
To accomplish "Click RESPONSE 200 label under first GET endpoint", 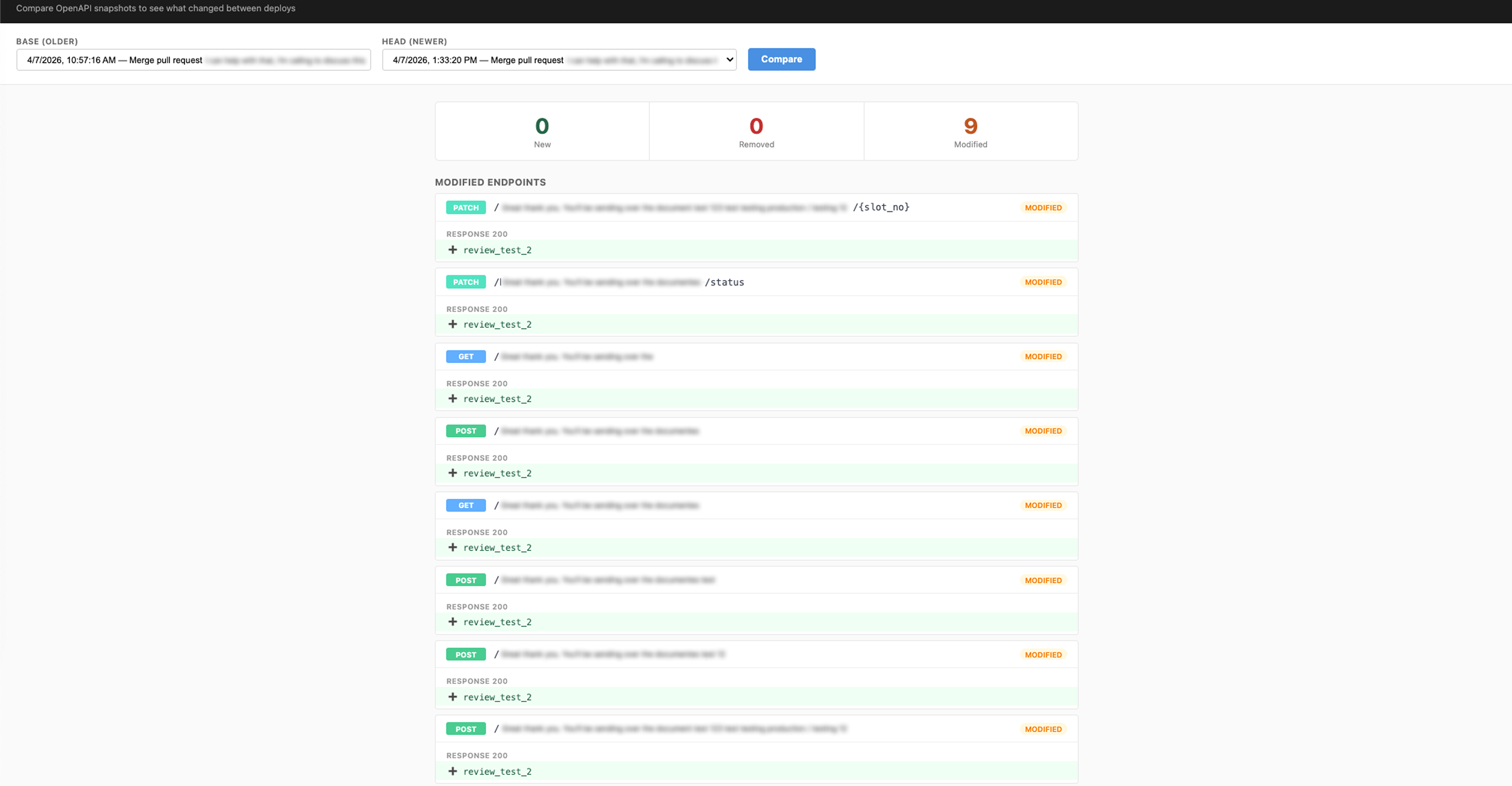I will tap(477, 384).
